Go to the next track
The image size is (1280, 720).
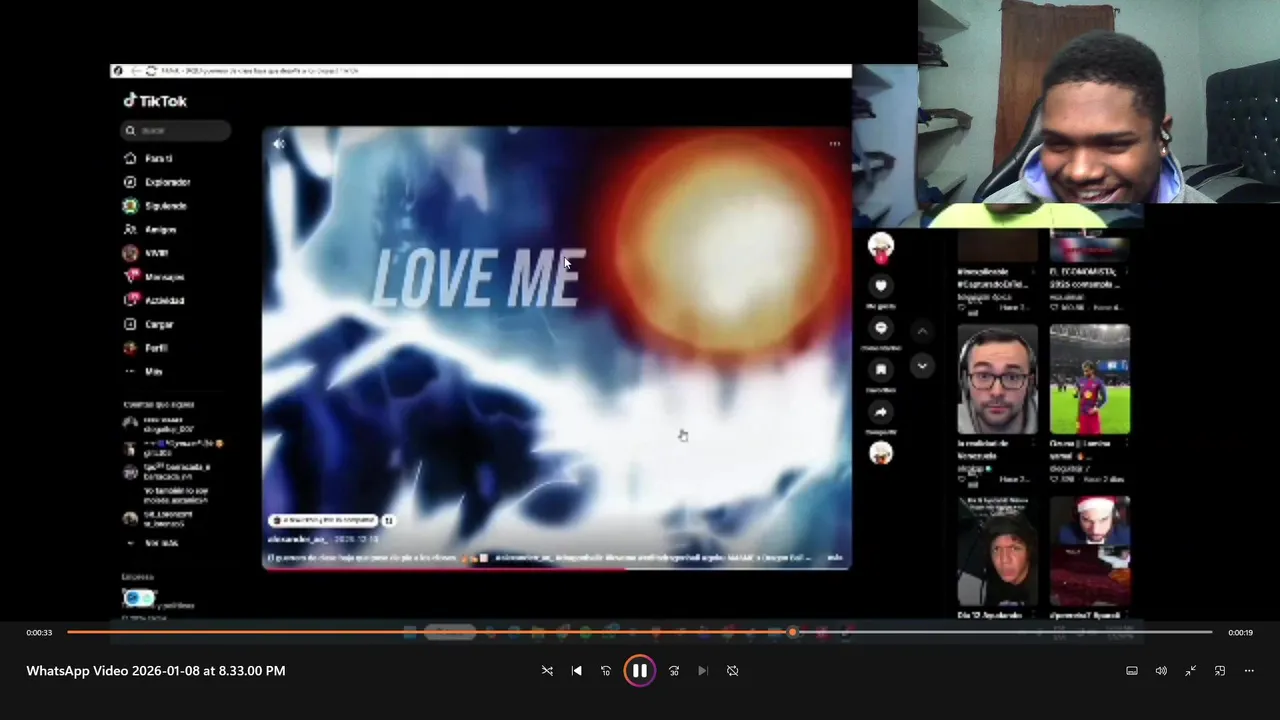(x=703, y=671)
